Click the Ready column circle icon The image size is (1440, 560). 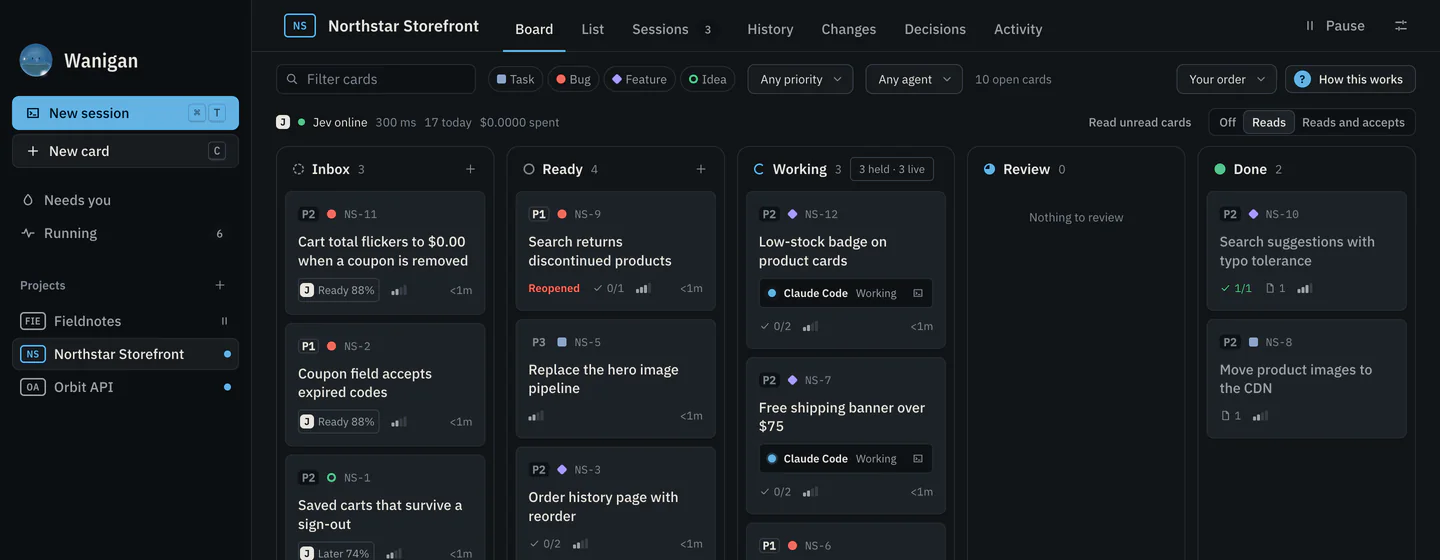(x=529, y=169)
